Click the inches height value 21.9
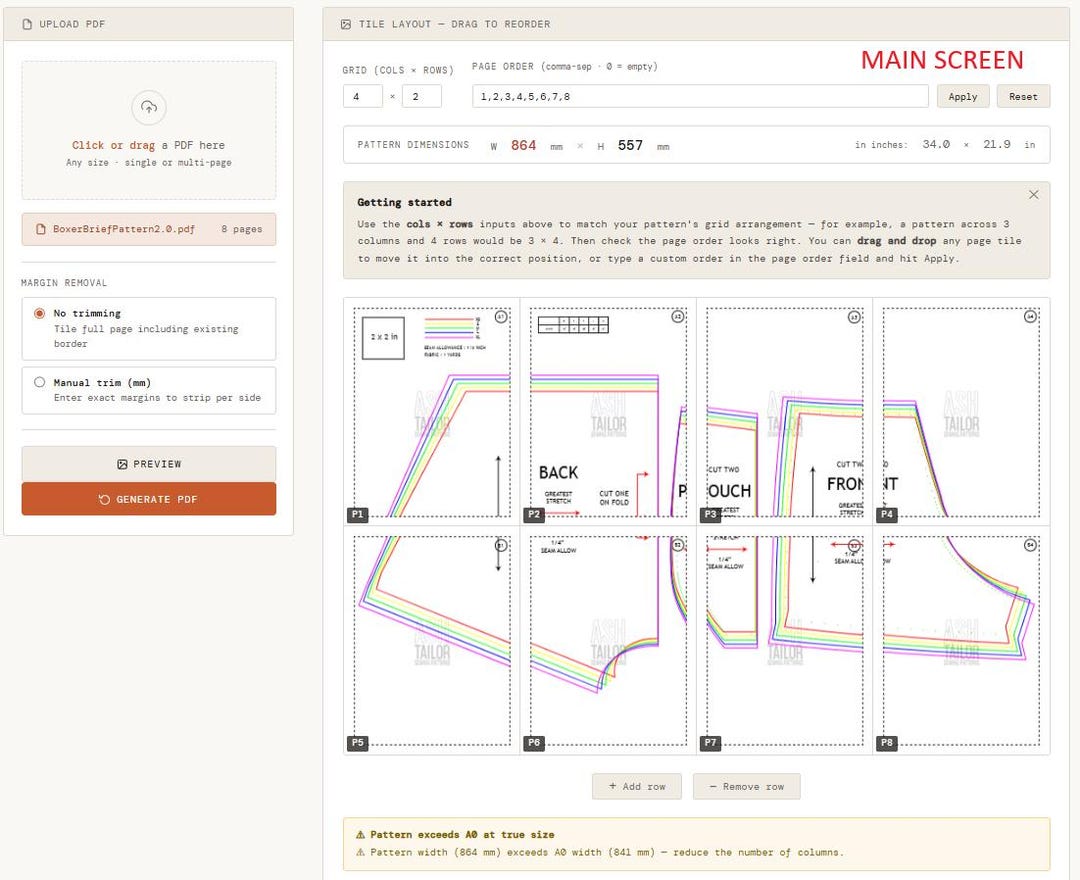 [997, 145]
